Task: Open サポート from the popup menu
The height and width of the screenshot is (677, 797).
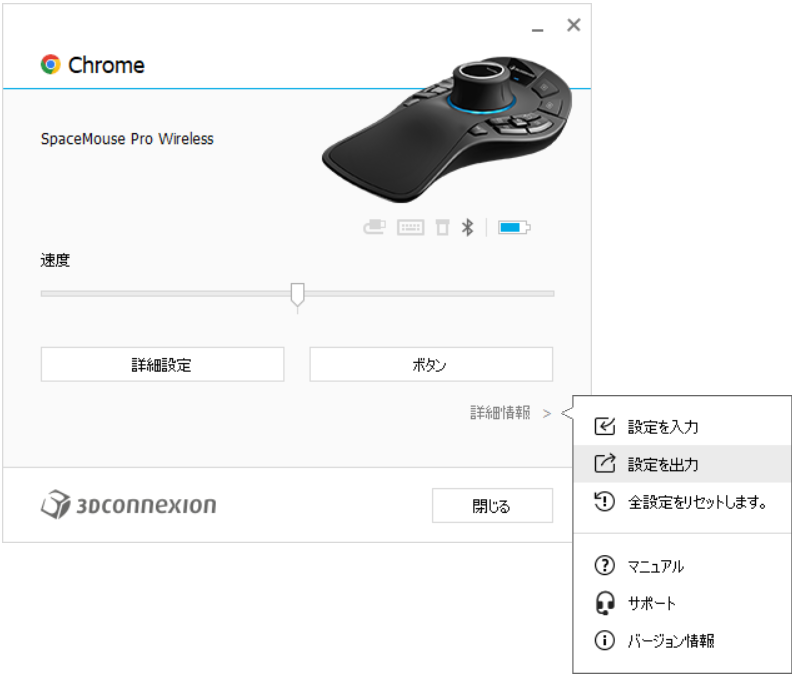Action: coord(682,603)
